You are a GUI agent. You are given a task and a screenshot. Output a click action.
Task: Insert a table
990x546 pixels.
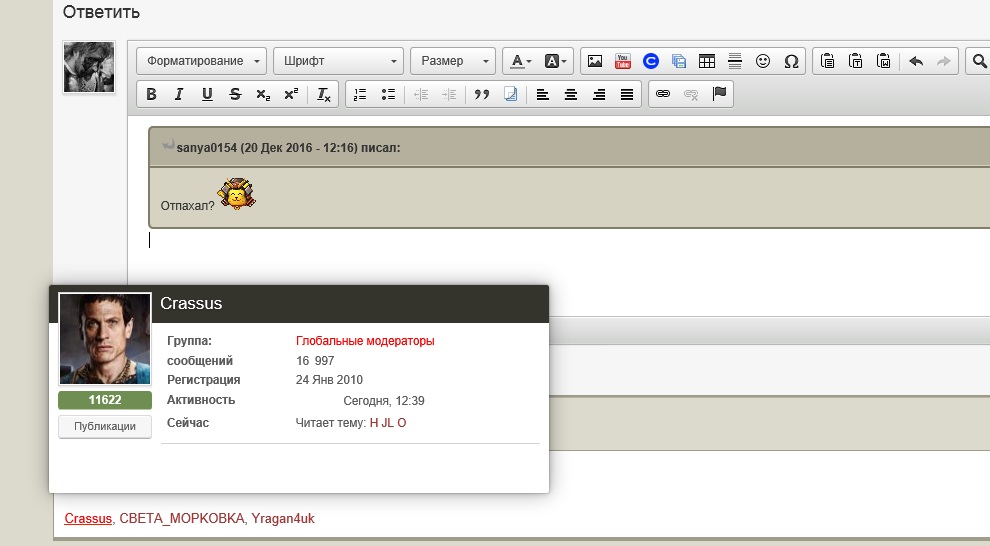point(707,61)
